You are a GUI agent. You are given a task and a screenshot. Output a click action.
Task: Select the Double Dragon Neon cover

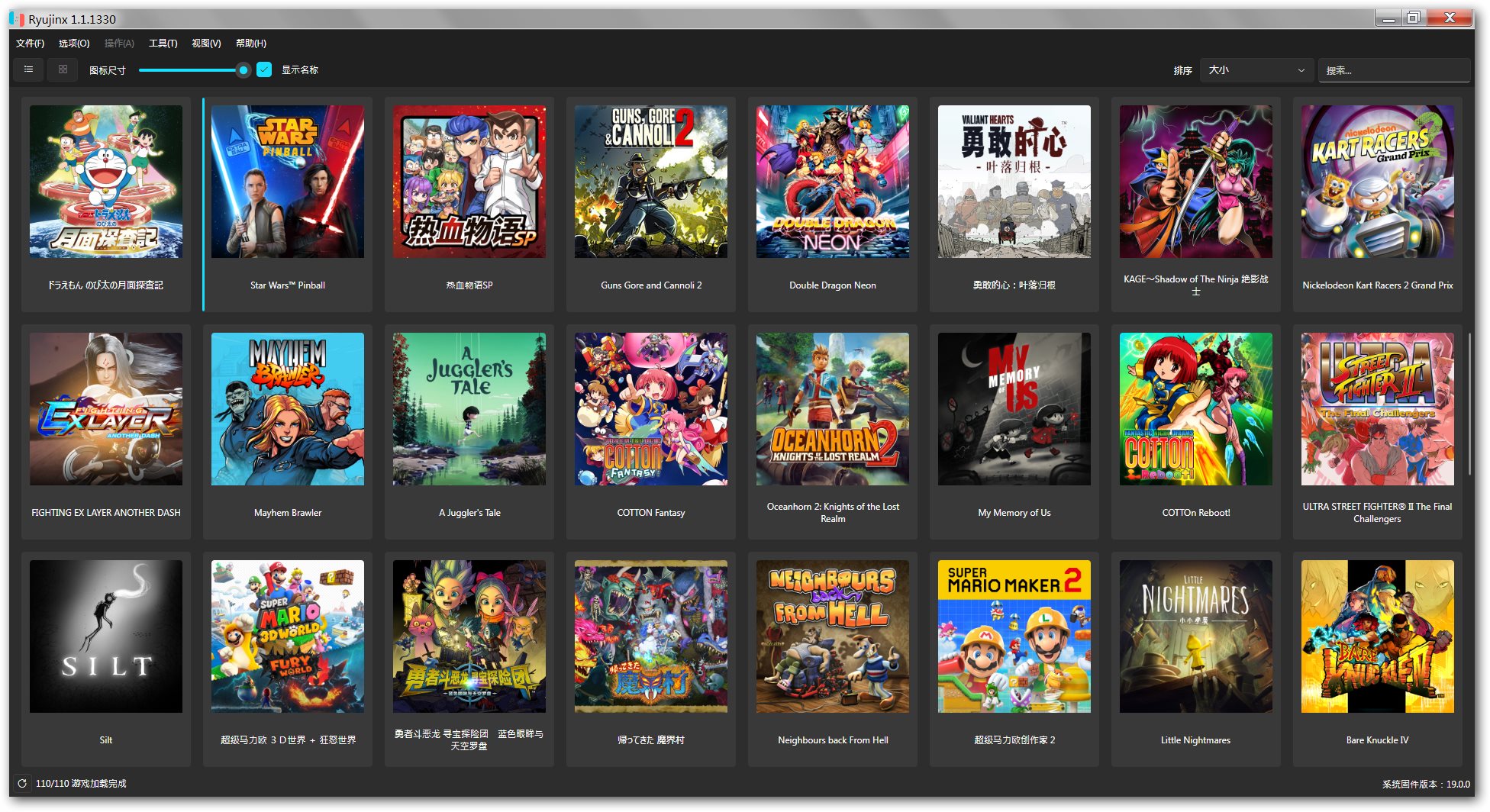click(x=833, y=182)
